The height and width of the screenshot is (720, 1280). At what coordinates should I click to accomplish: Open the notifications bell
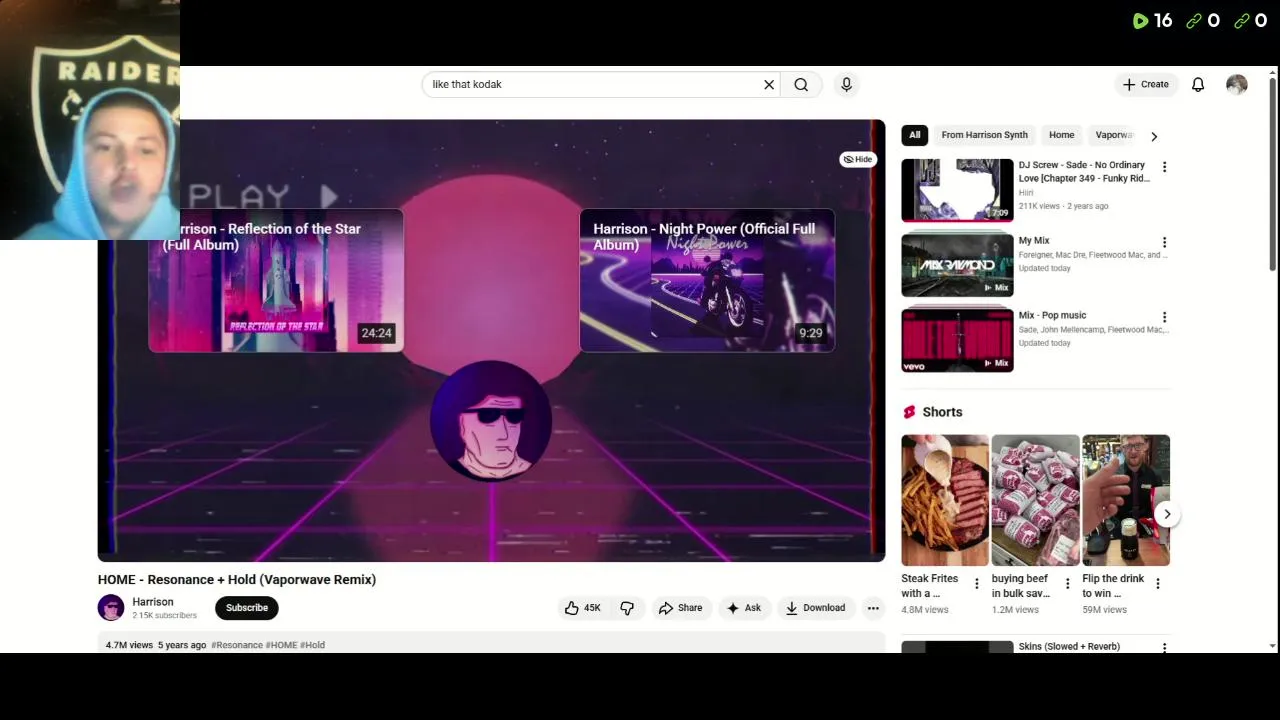(x=1198, y=85)
